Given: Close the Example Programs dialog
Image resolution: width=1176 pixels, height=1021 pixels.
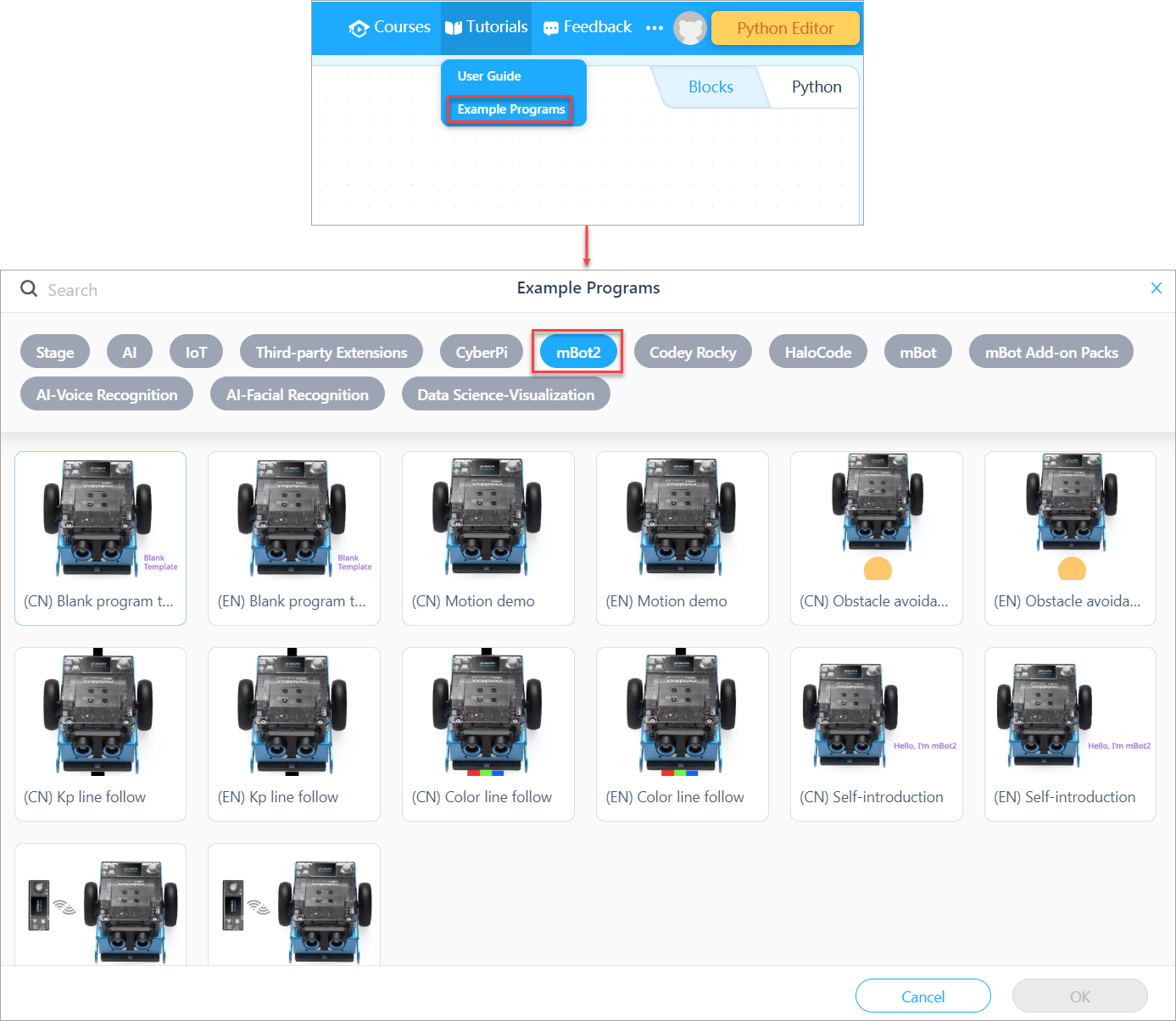Looking at the screenshot, I should 1156,288.
